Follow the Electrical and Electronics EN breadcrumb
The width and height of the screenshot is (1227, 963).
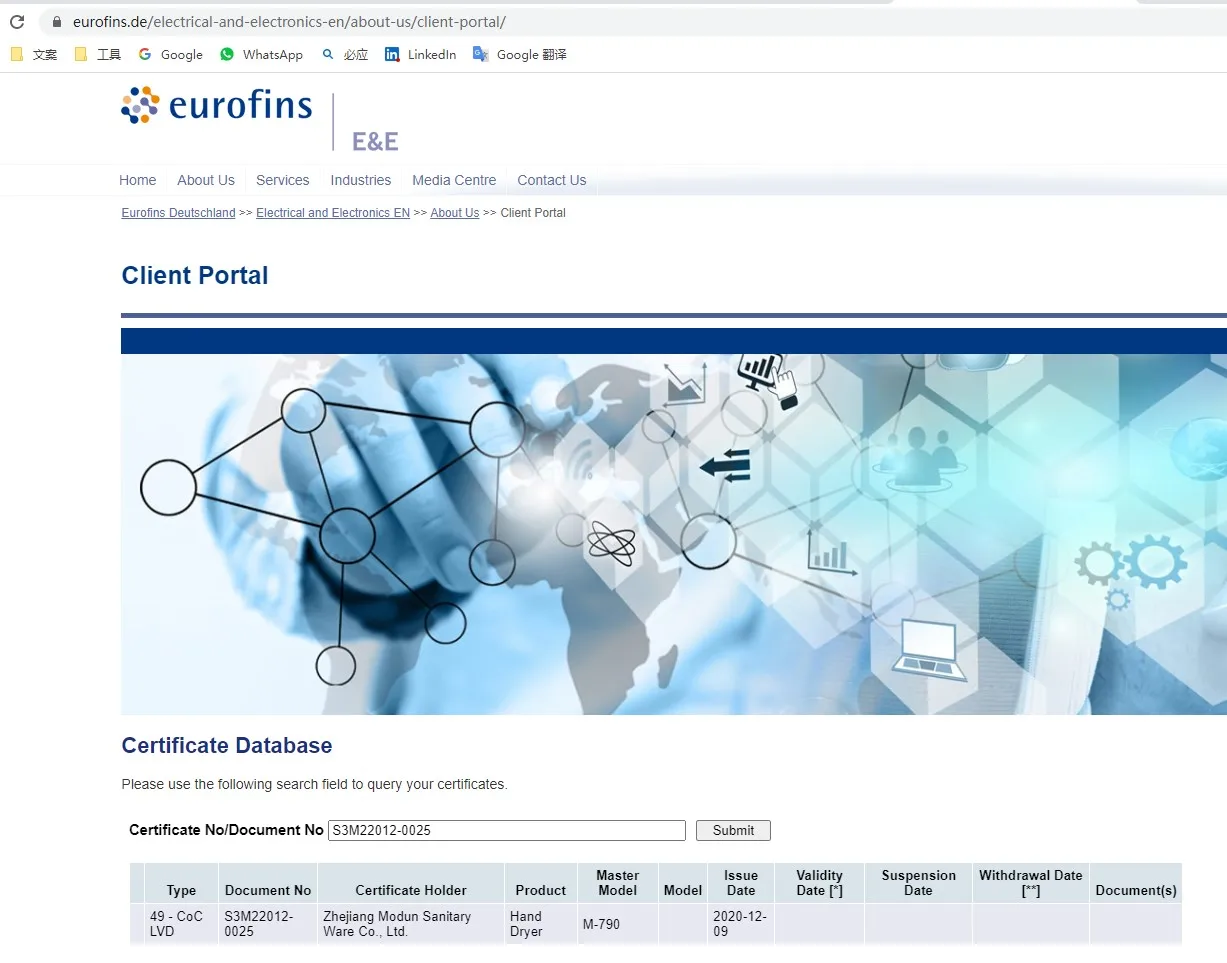333,213
